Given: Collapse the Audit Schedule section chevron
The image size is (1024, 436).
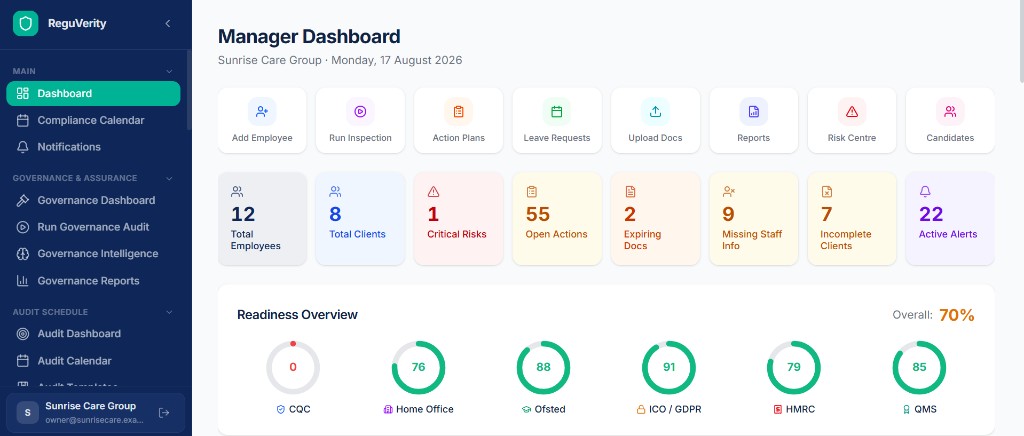Looking at the screenshot, I should click(x=169, y=312).
